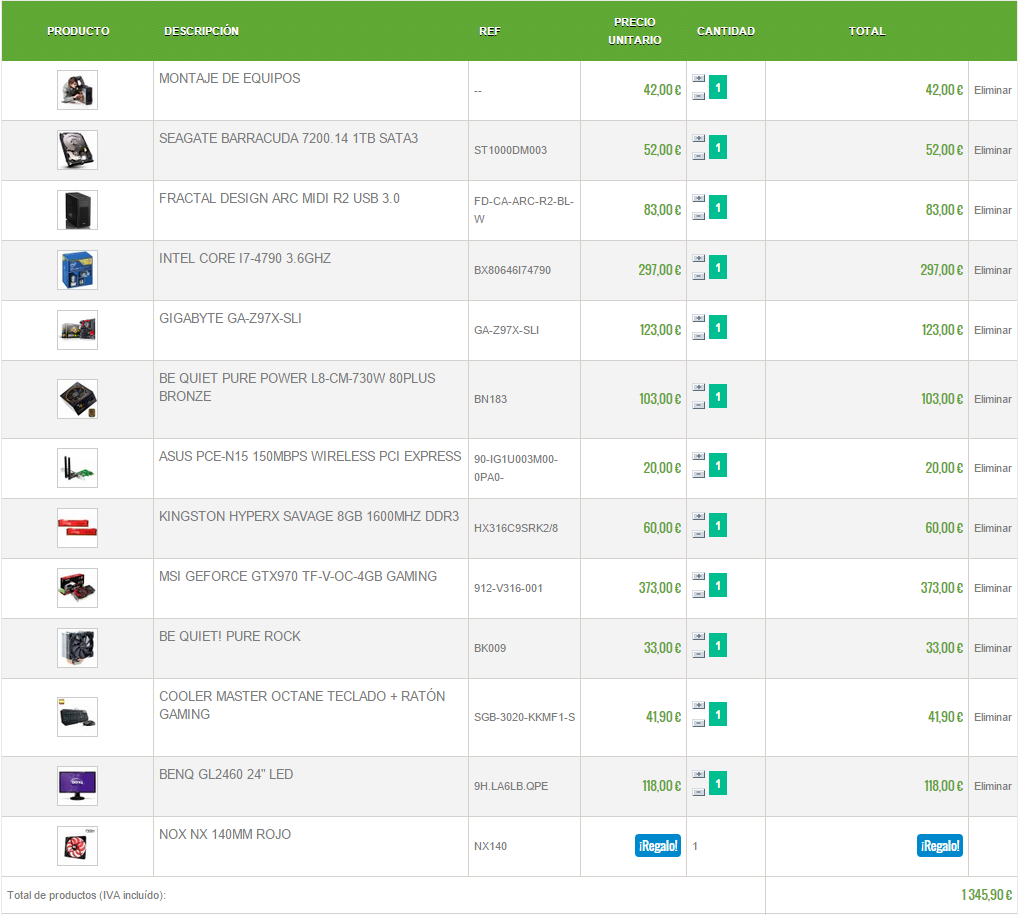Image resolution: width=1023 pixels, height=915 pixels.
Task: Remove Montaje de Equipos via Eliminar
Action: (x=992, y=90)
